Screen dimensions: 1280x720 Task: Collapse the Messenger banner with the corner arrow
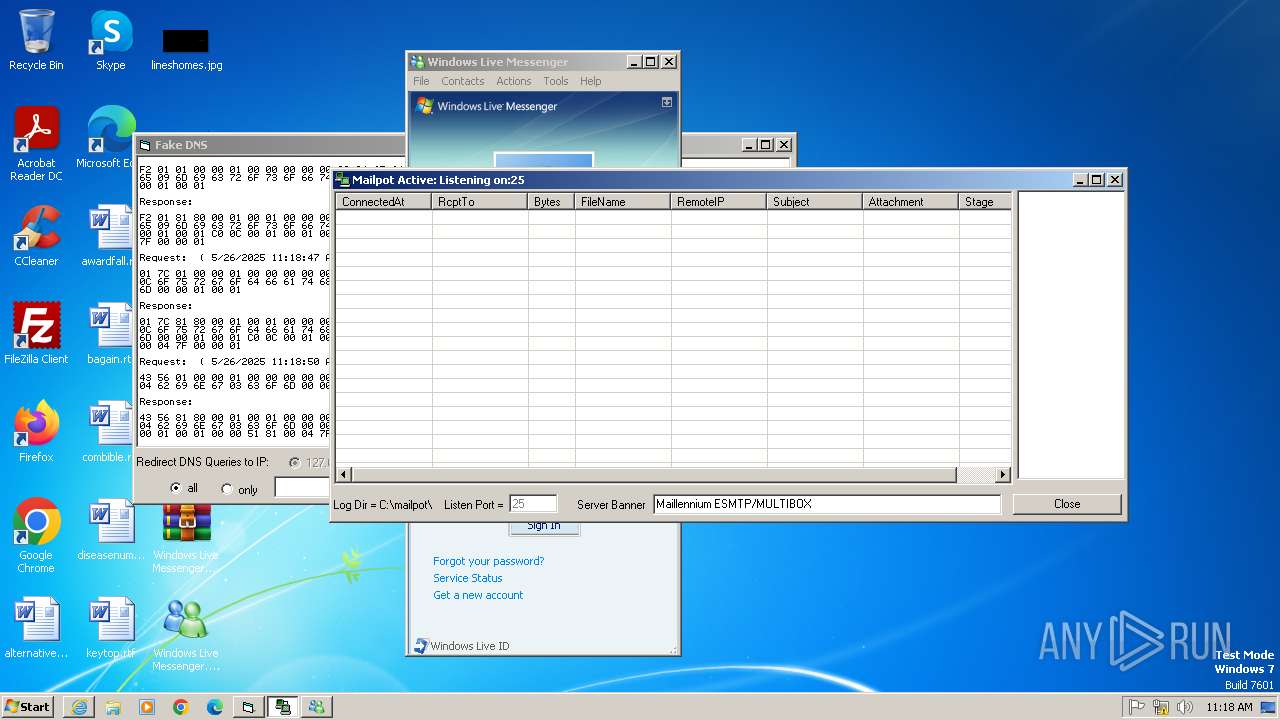click(667, 102)
